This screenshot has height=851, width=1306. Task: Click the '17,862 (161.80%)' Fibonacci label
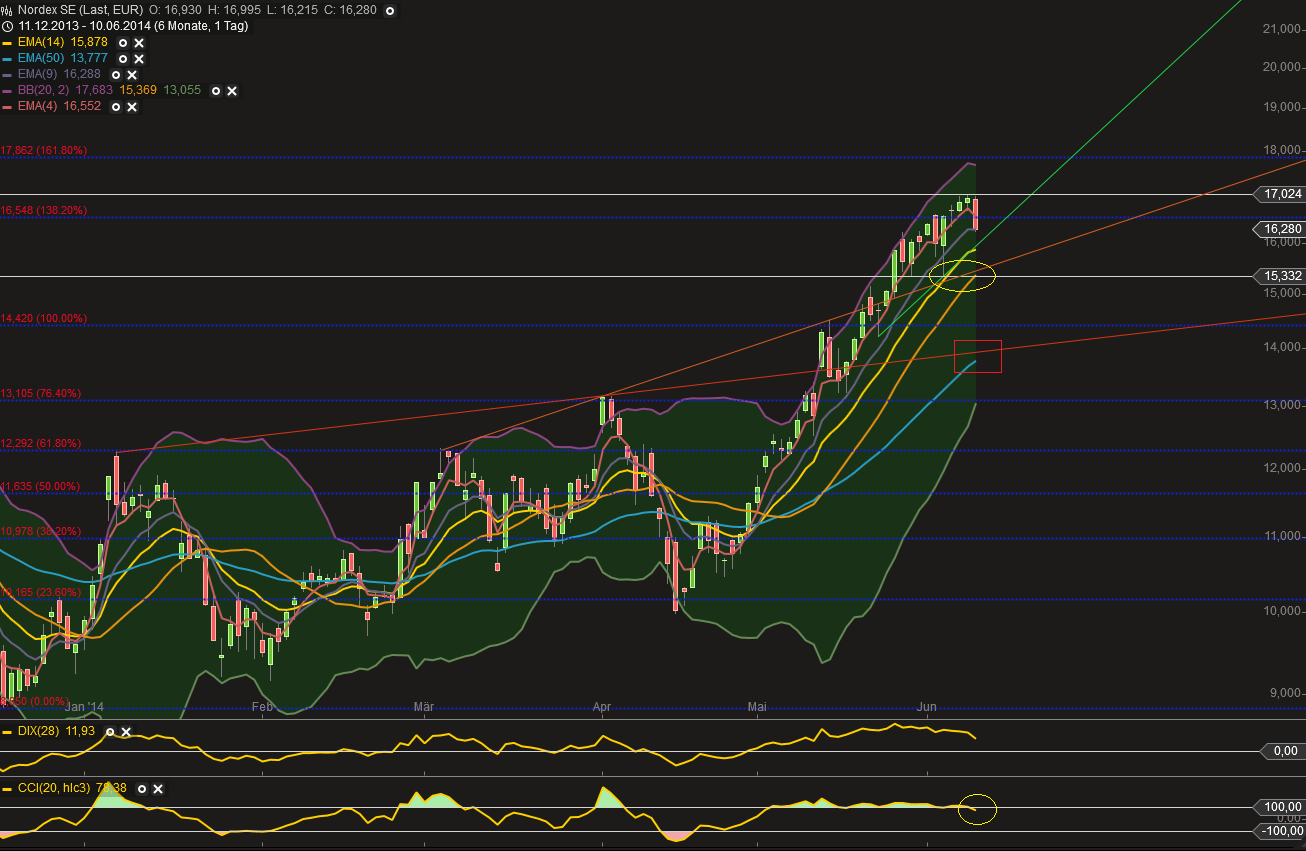tap(44, 150)
